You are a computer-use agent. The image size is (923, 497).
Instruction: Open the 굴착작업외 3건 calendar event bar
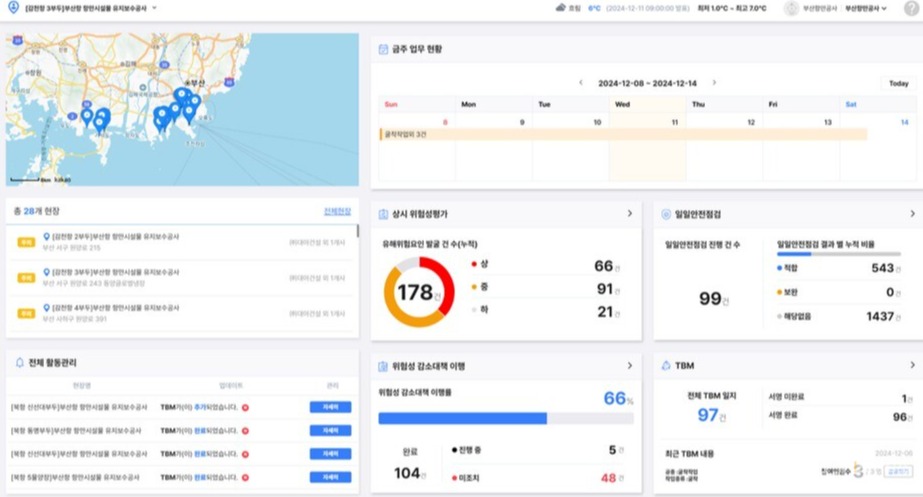pos(623,134)
